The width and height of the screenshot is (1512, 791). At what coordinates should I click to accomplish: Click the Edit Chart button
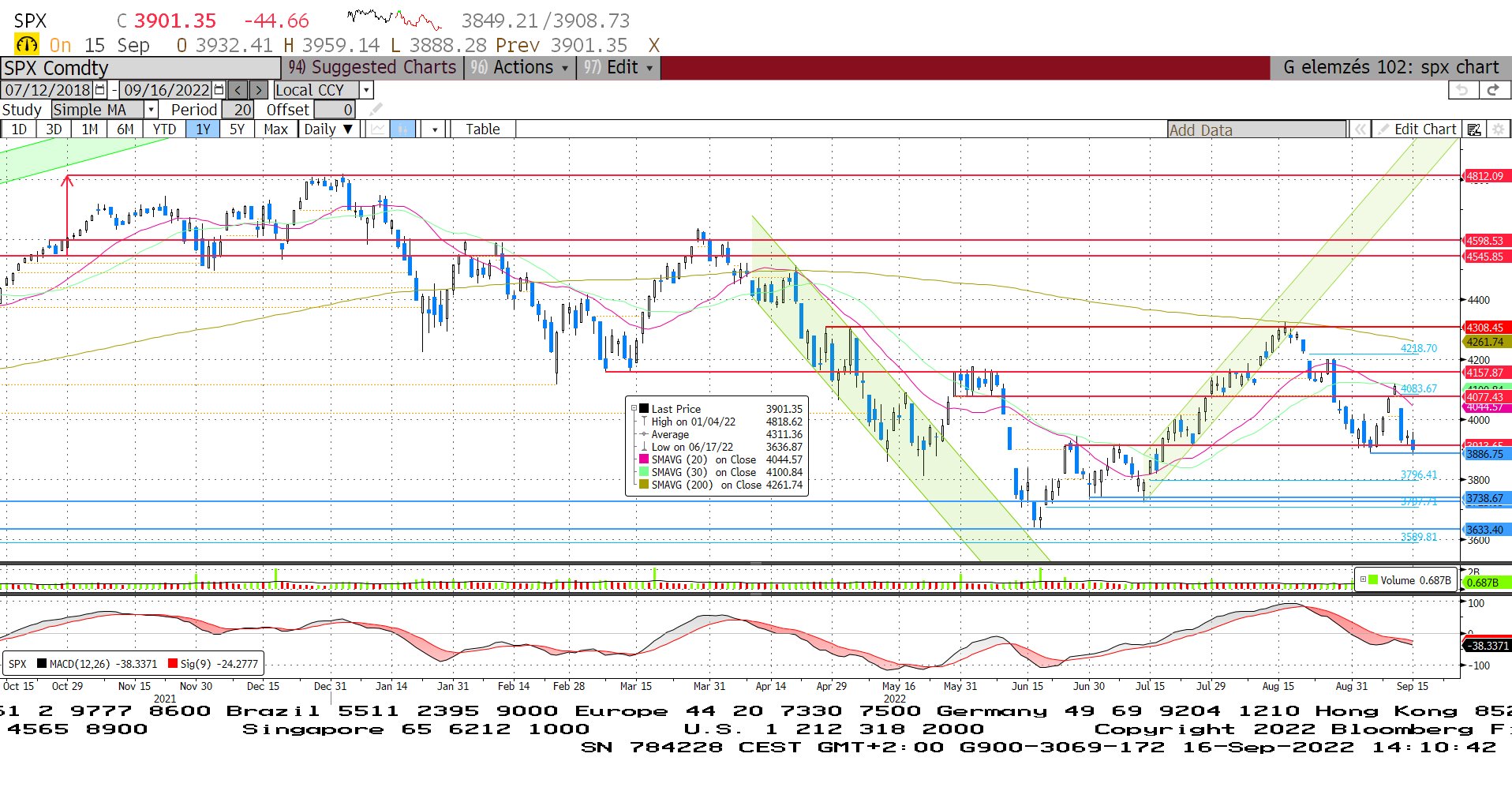pyautogui.click(x=1417, y=129)
